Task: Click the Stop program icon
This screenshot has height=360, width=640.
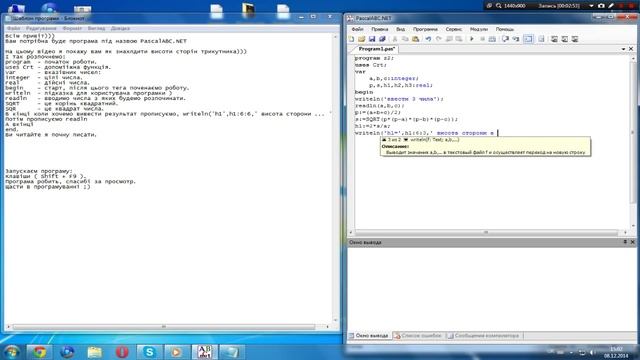Action: (482, 39)
